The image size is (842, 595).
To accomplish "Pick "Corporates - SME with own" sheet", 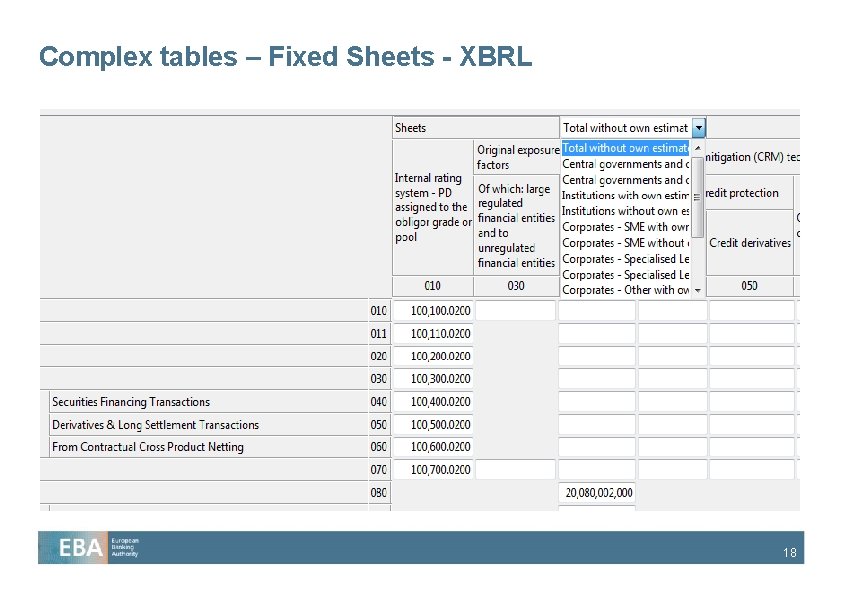I will pyautogui.click(x=620, y=227).
